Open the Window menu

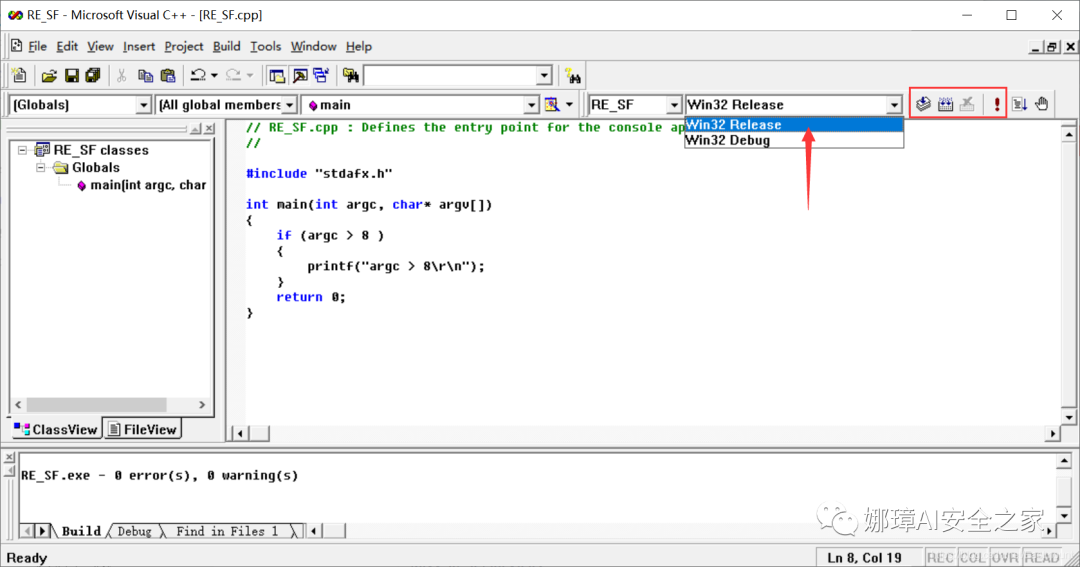(313, 46)
